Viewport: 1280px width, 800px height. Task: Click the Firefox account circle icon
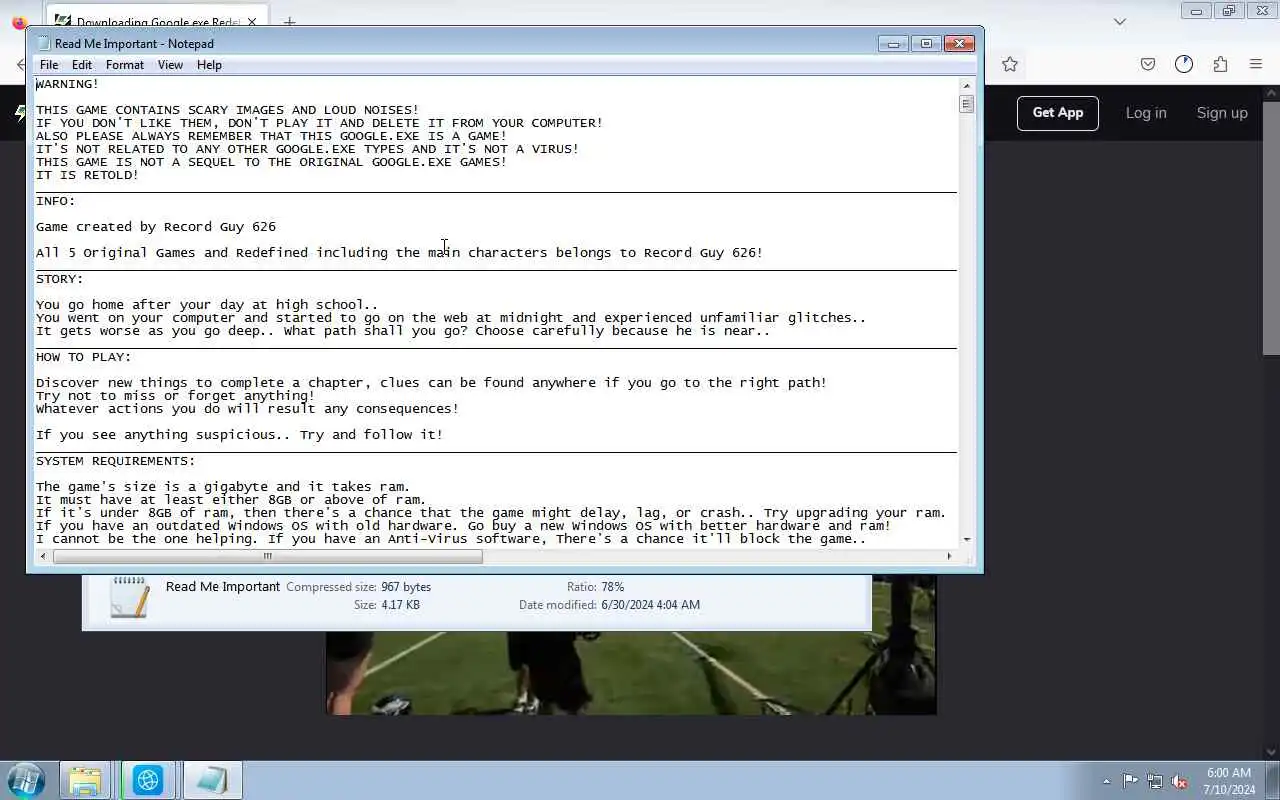(1184, 64)
